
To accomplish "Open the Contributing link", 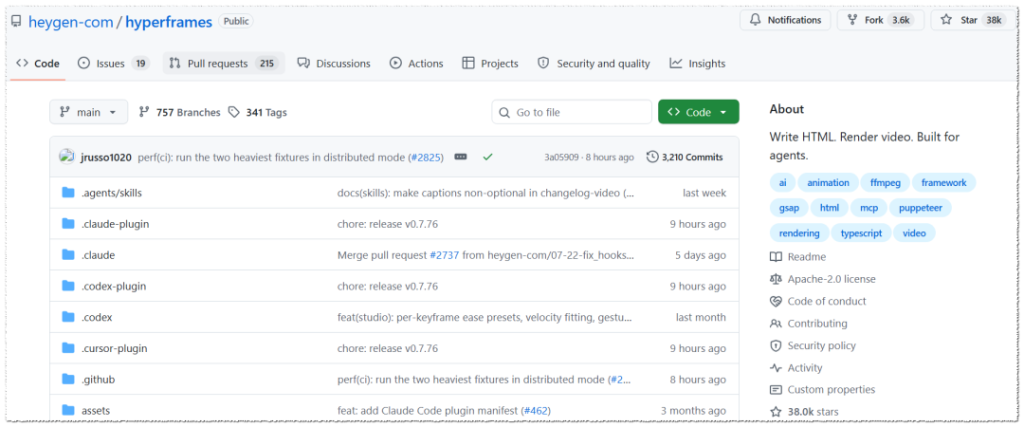I will pyautogui.click(x=810, y=323).
